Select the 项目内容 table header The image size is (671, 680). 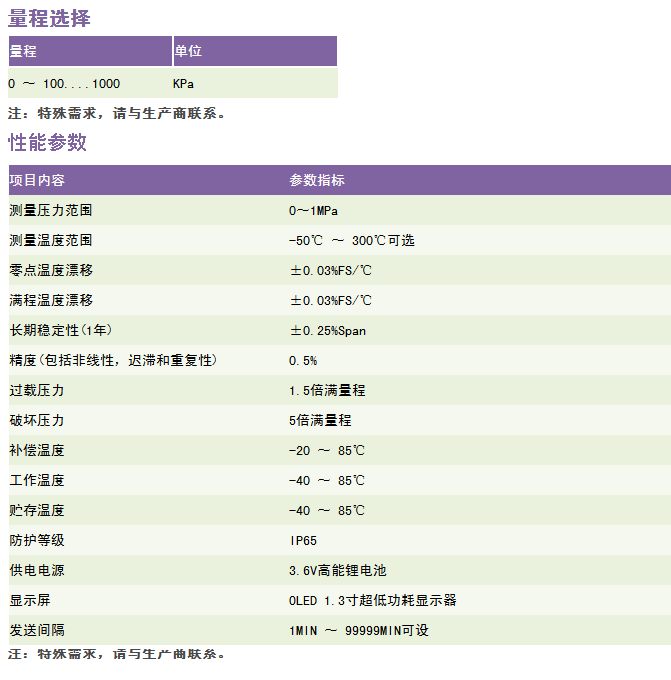coord(37,180)
